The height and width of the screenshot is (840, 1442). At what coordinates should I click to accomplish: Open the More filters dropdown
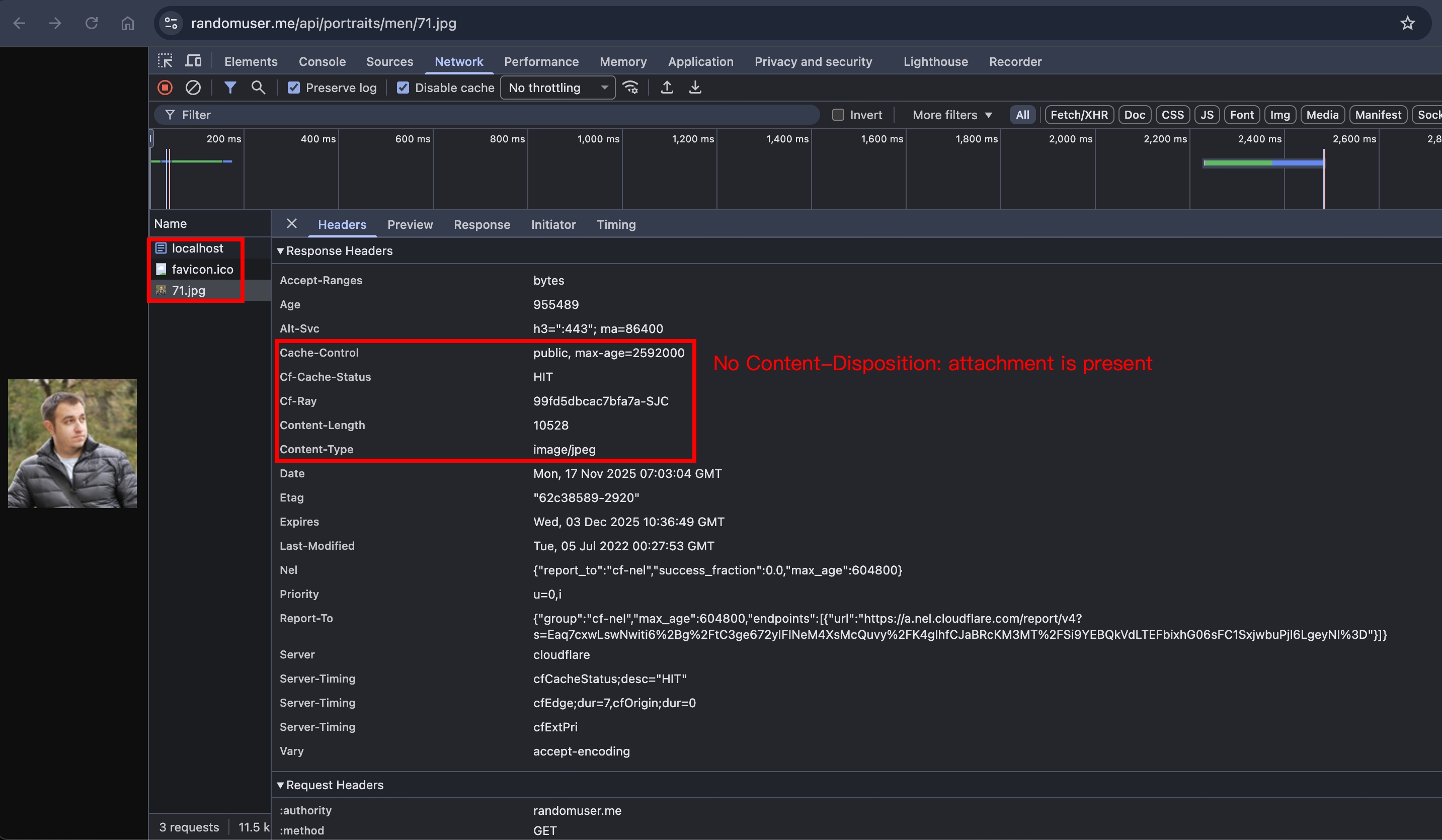pos(951,115)
